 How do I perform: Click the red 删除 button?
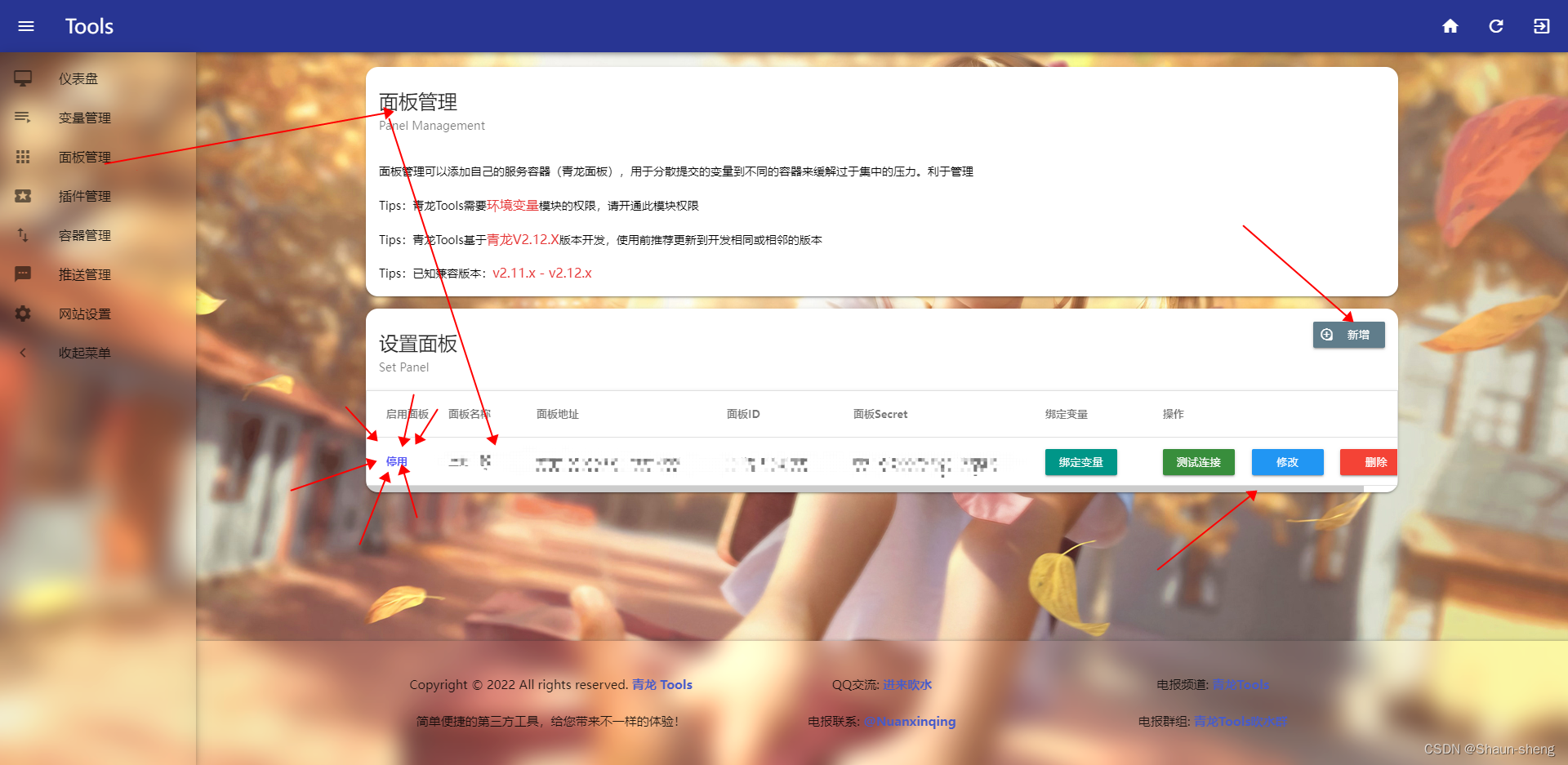pos(1370,462)
